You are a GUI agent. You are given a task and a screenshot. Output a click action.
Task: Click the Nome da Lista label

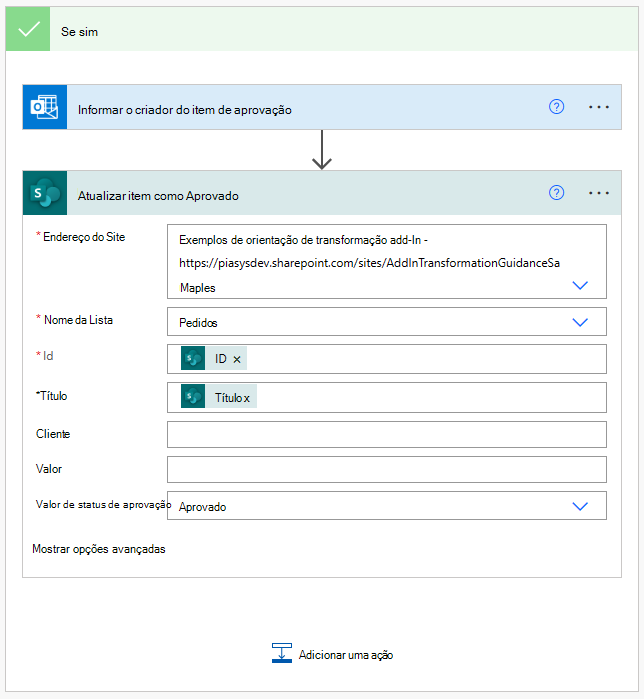(78, 320)
